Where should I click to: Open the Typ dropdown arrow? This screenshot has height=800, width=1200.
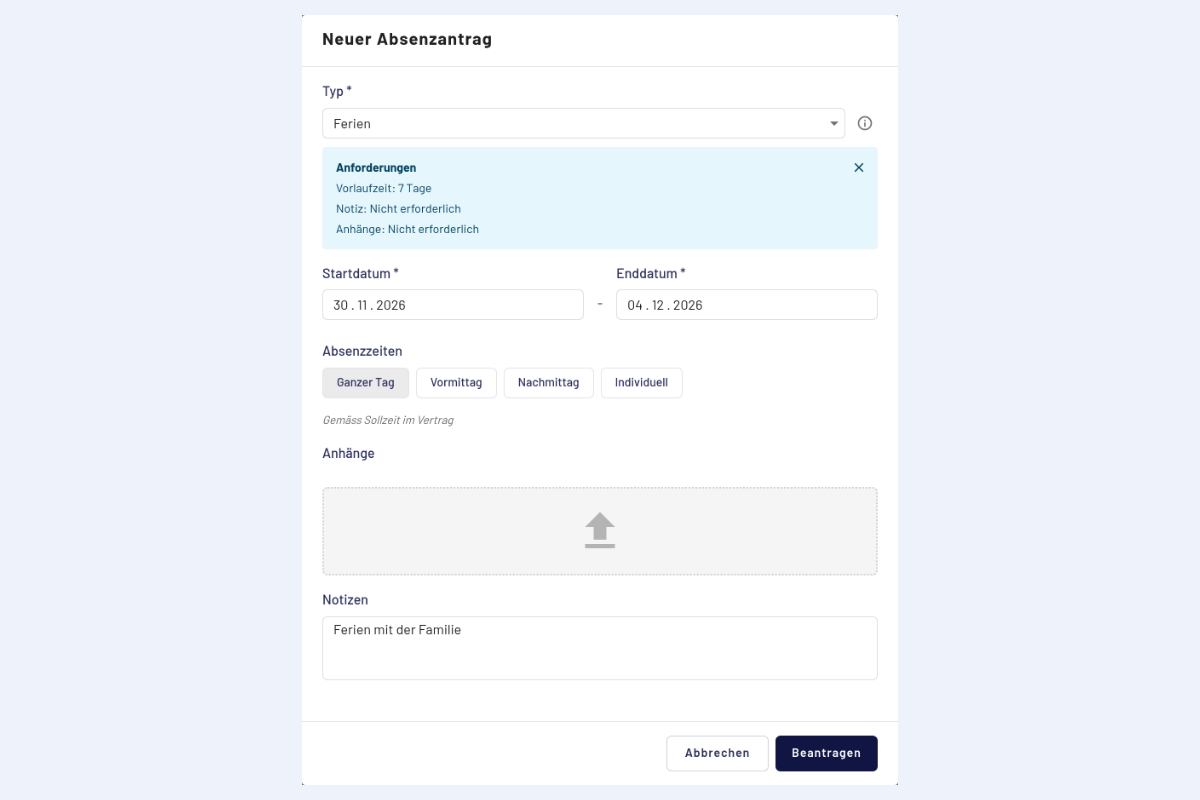click(x=834, y=124)
